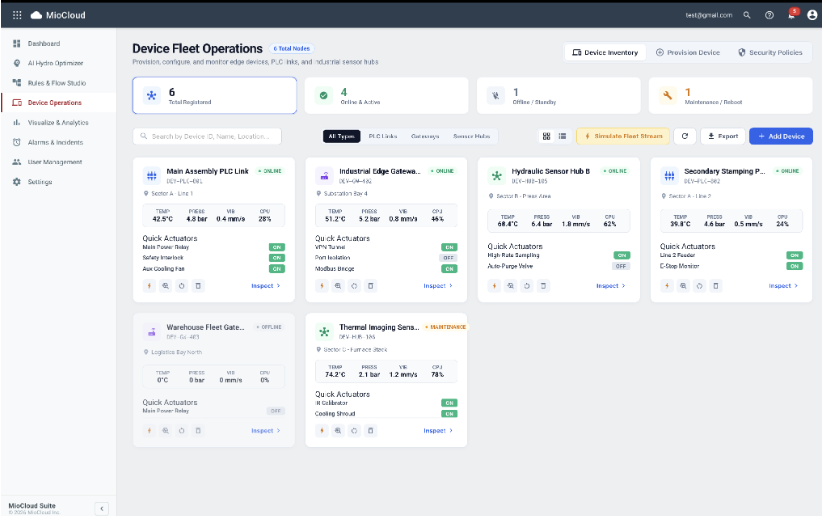This screenshot has height=516, width=822.
Task: Inspect the Warehouse Fleet Gateway device
Action: (266, 431)
